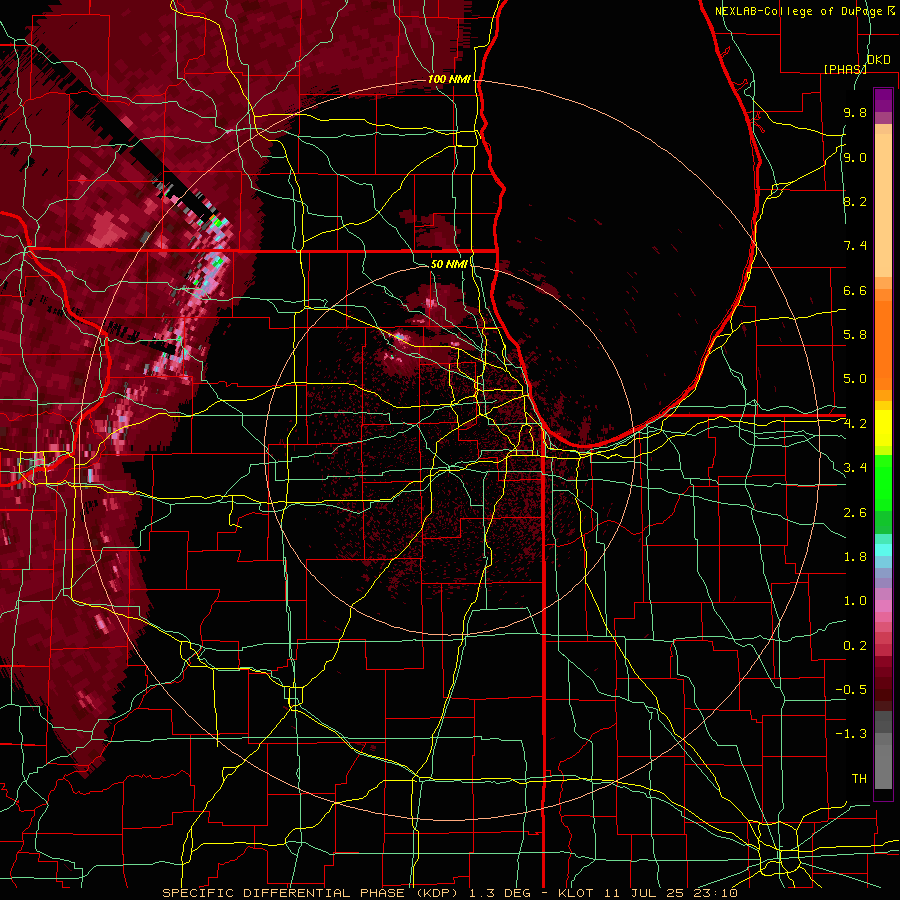Click the 5.8 value on the color scale
The height and width of the screenshot is (900, 900).
pos(855,335)
